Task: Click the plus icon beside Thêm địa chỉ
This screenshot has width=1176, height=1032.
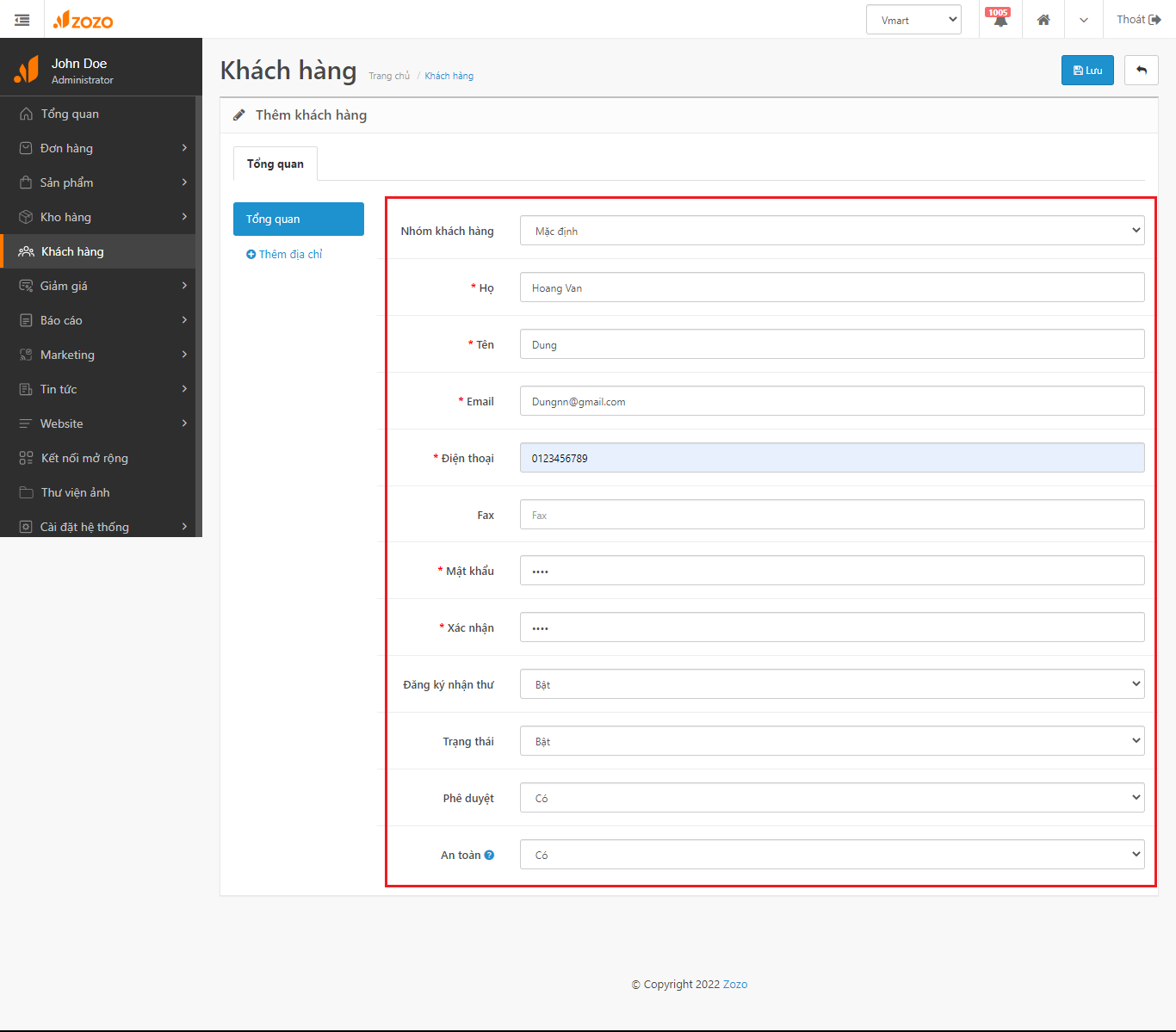Action: pyautogui.click(x=251, y=254)
